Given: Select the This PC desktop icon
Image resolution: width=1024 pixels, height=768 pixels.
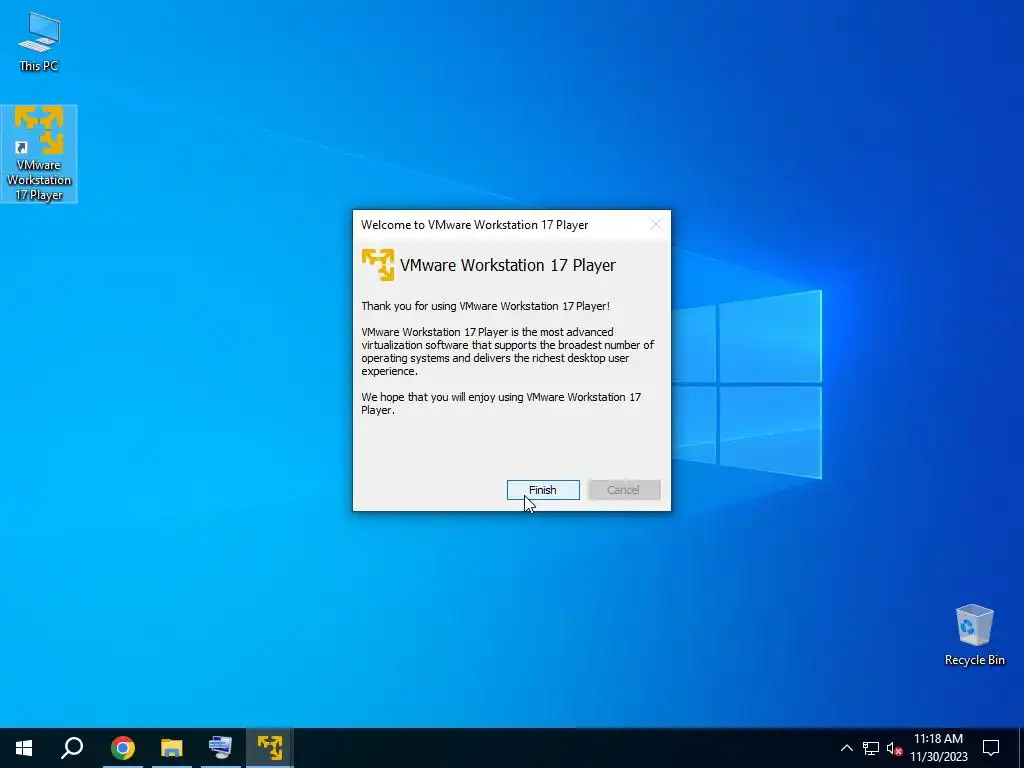Looking at the screenshot, I should click(x=39, y=42).
